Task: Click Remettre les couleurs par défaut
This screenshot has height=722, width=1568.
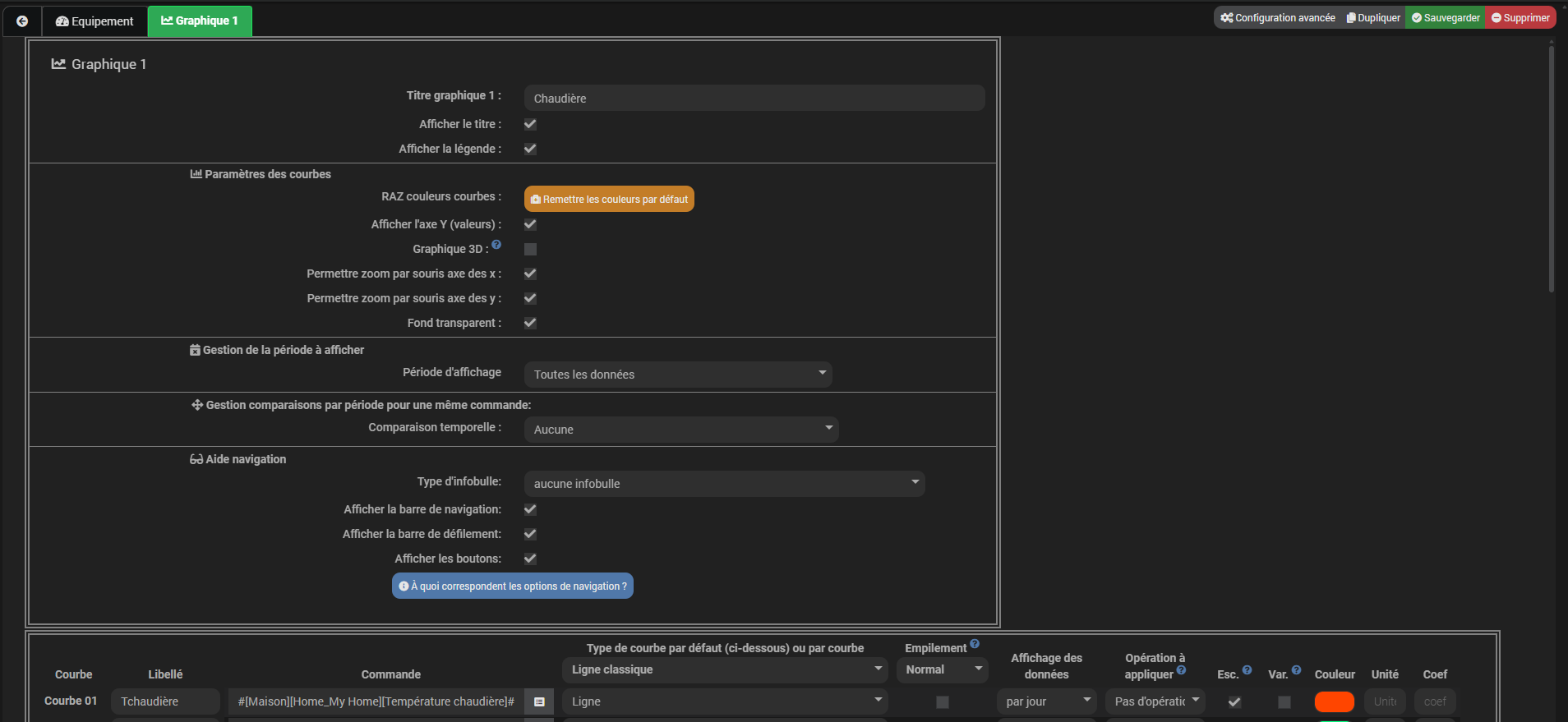Action: click(x=609, y=200)
